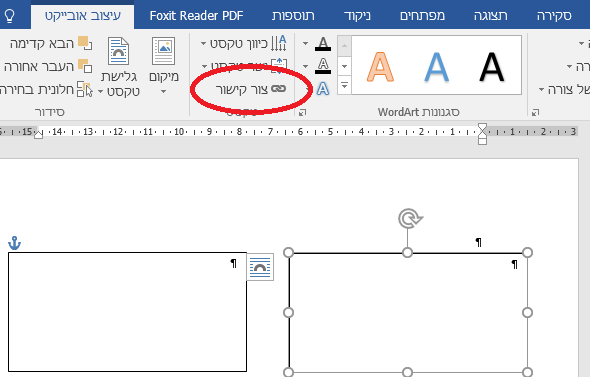Open the כיוון טקסט text direction menu

243,43
